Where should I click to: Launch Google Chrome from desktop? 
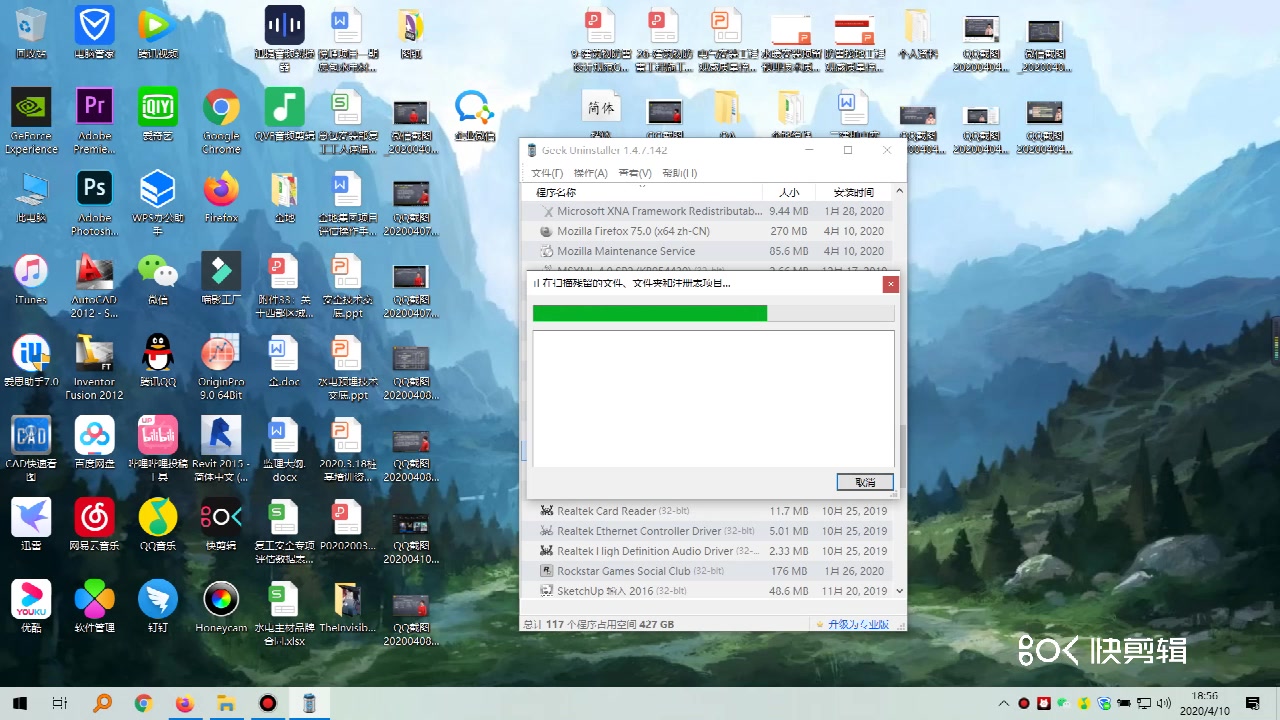tap(221, 120)
